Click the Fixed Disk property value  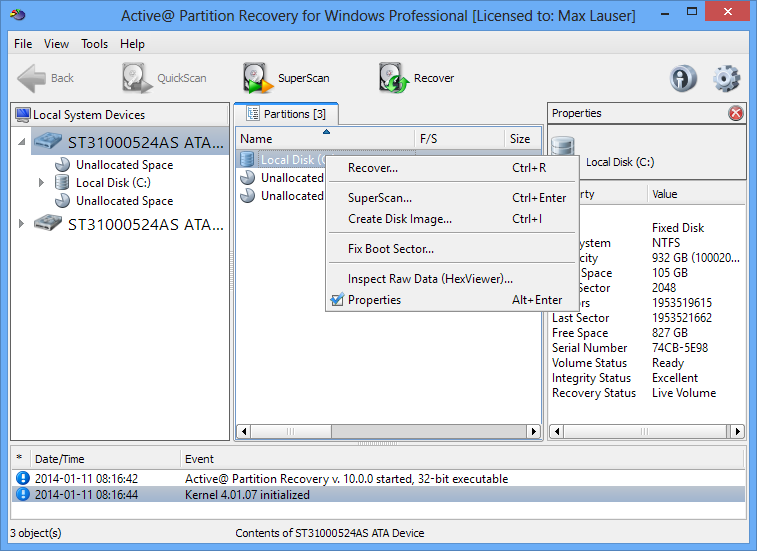coord(678,227)
